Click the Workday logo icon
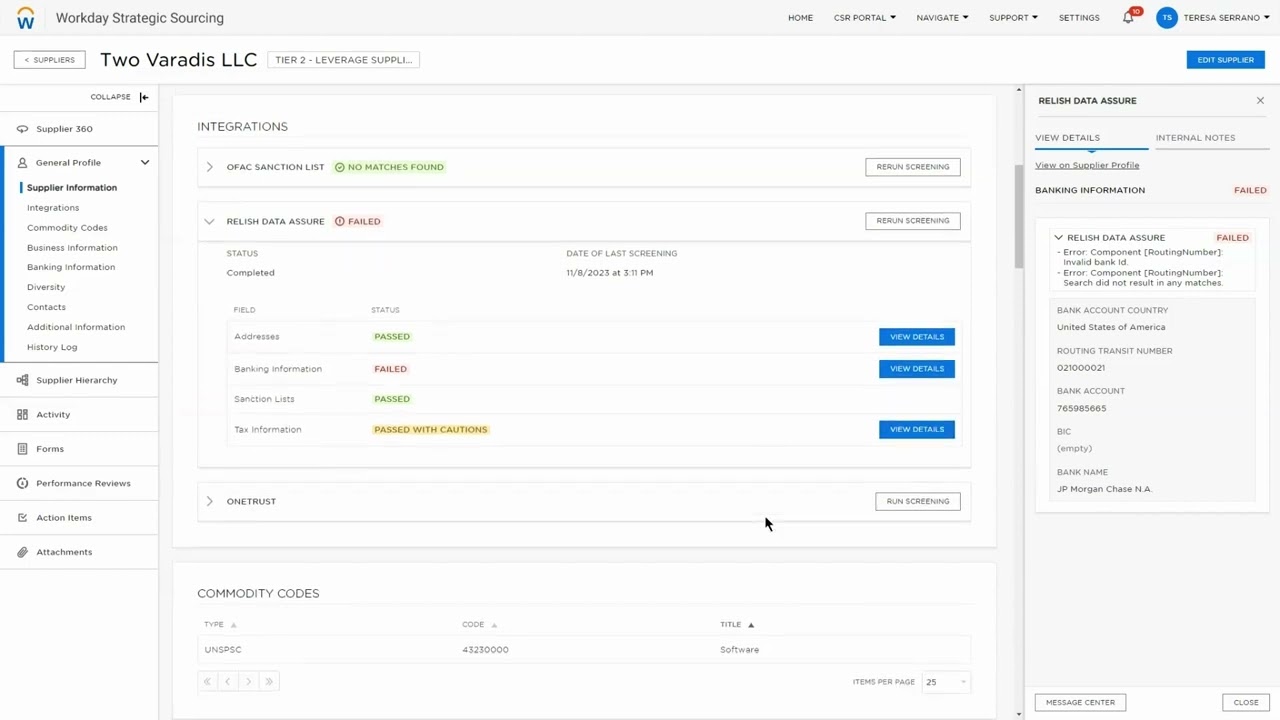The height and width of the screenshot is (720, 1280). [x=26, y=17]
